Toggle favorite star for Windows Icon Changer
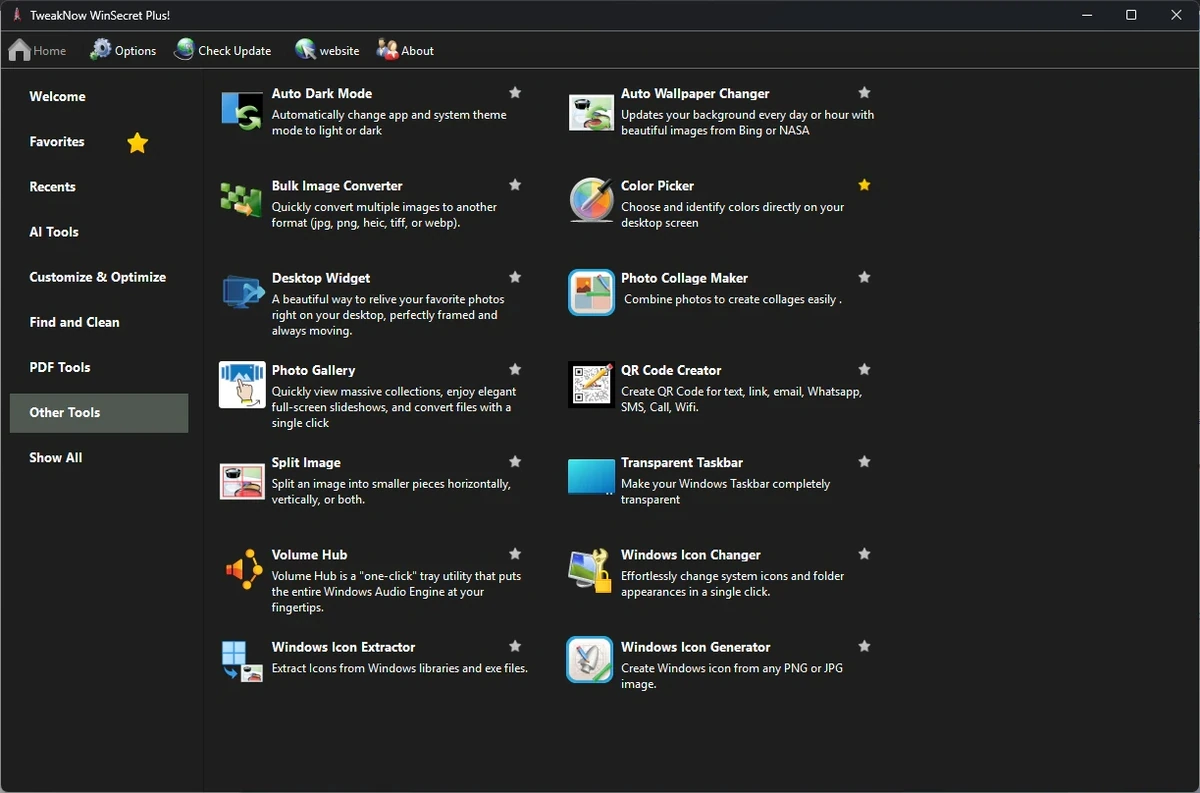The width and height of the screenshot is (1200, 793). coord(865,554)
